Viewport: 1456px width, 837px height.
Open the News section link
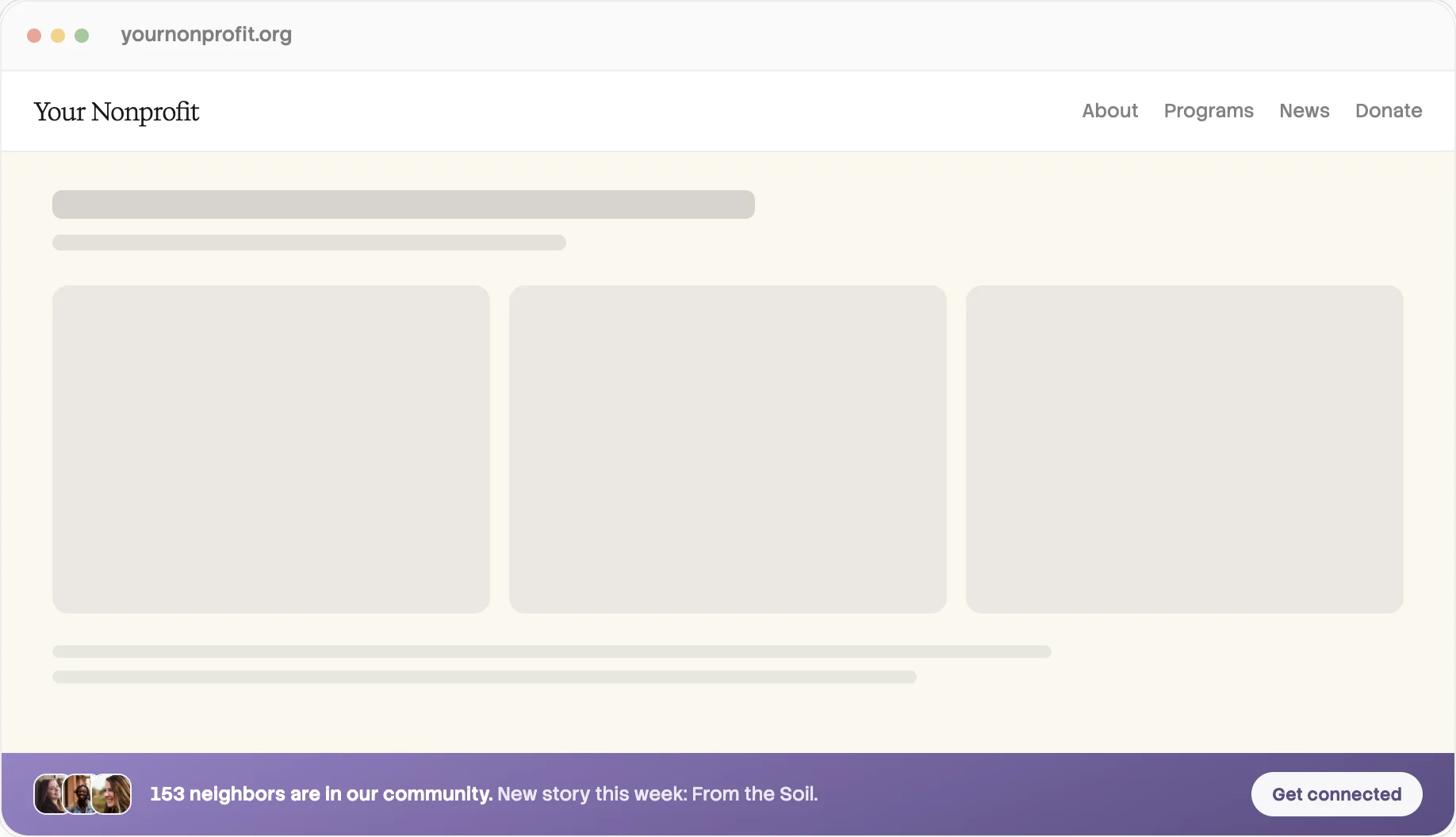click(1304, 111)
